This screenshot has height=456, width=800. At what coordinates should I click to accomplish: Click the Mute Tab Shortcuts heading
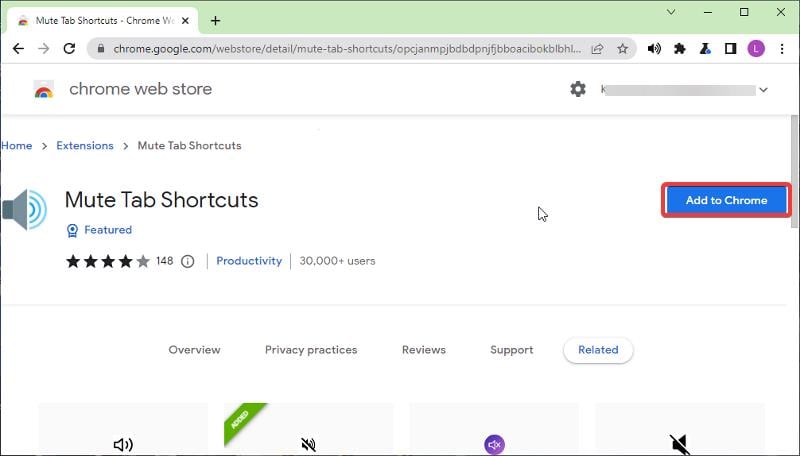coord(161,200)
